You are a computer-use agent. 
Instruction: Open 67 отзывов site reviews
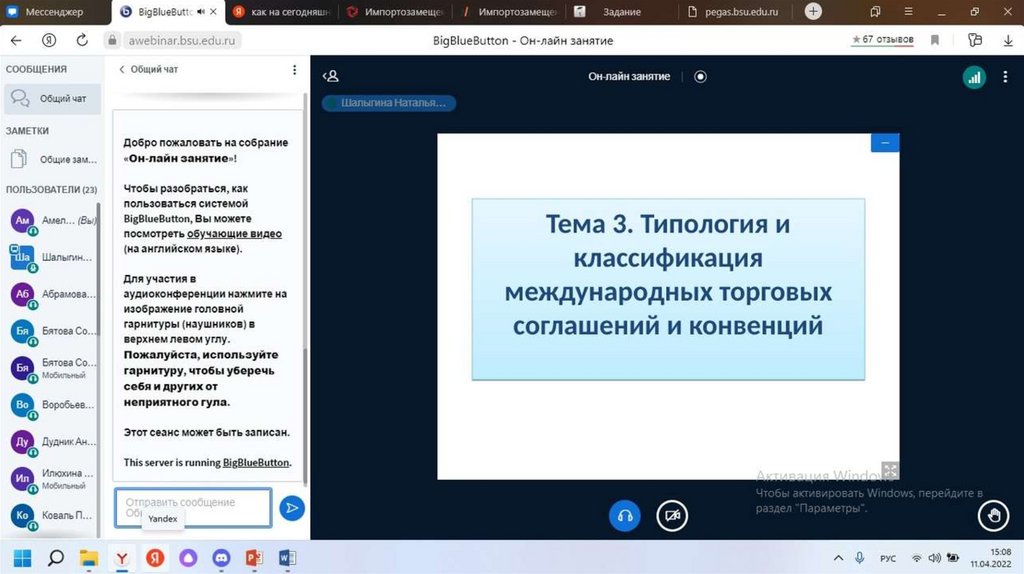pos(882,40)
